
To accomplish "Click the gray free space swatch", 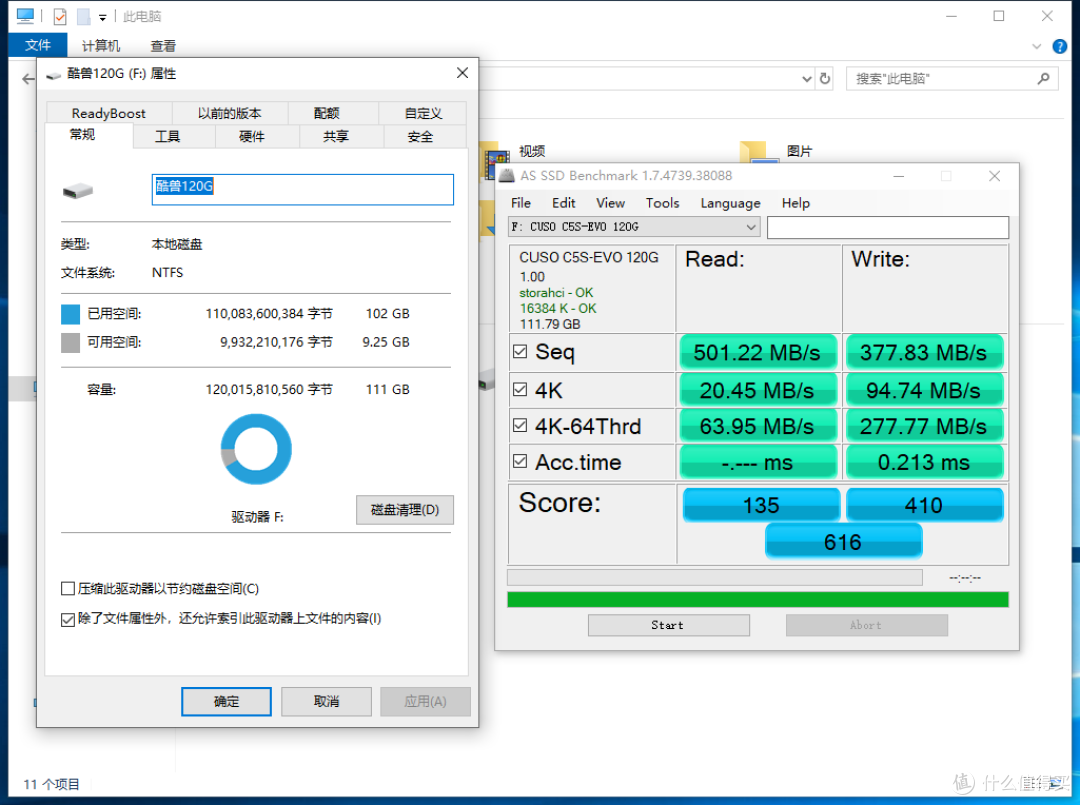I will (x=70, y=342).
